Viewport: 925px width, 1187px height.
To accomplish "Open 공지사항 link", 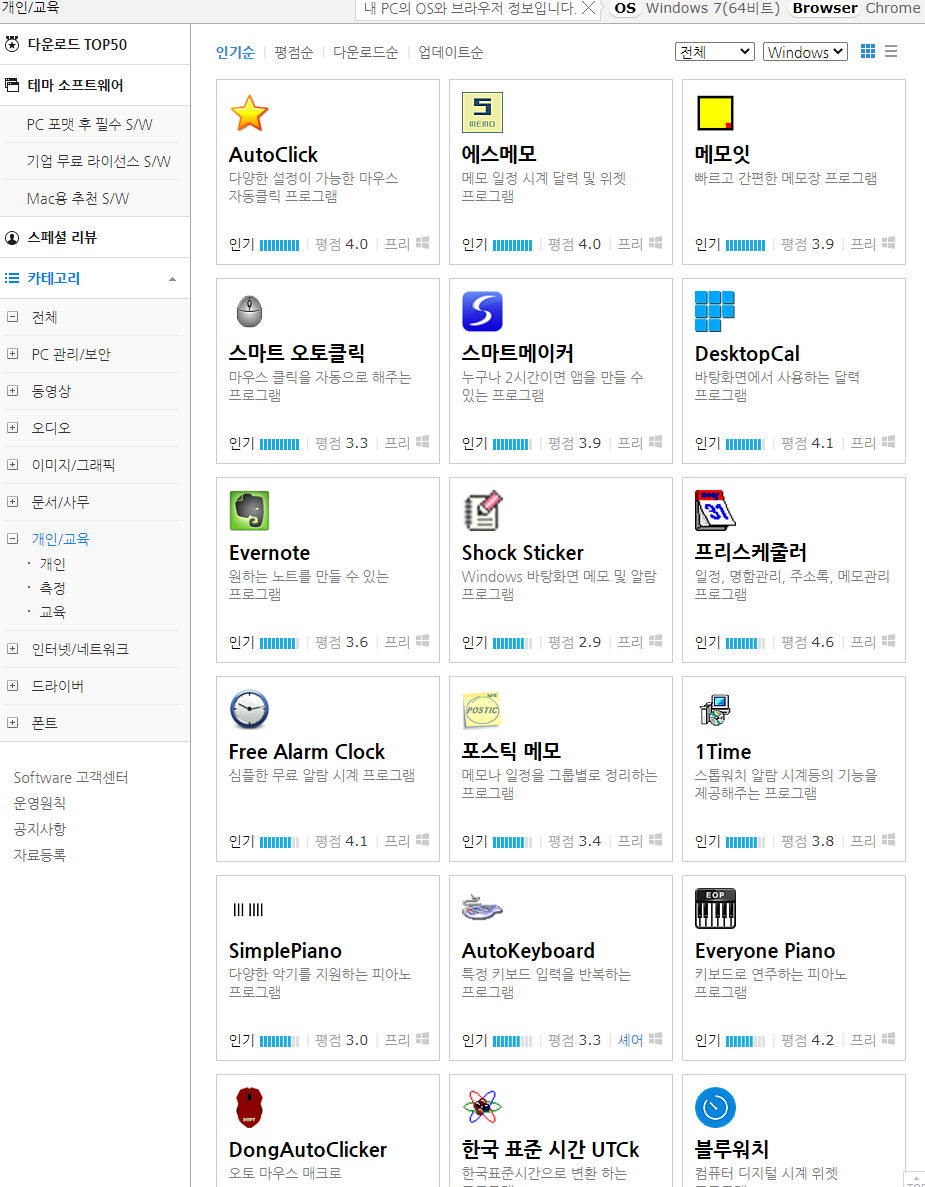I will coord(39,829).
